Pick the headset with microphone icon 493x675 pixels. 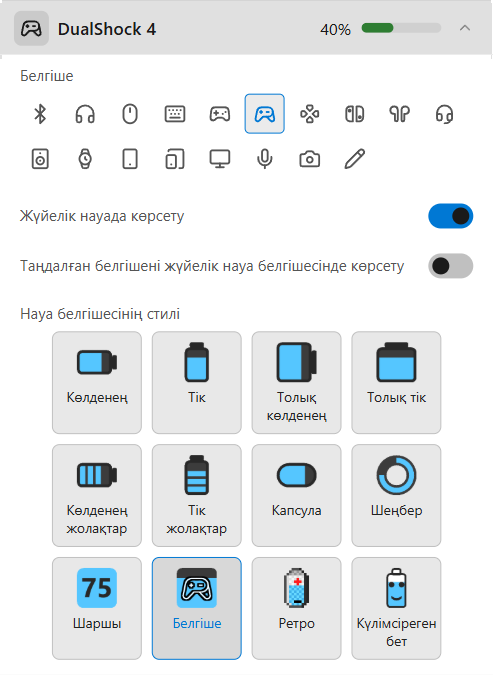444,114
